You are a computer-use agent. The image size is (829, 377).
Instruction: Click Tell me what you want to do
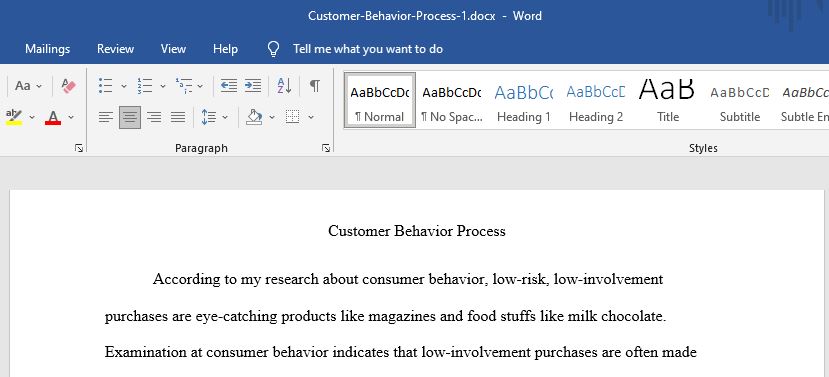[x=368, y=49]
